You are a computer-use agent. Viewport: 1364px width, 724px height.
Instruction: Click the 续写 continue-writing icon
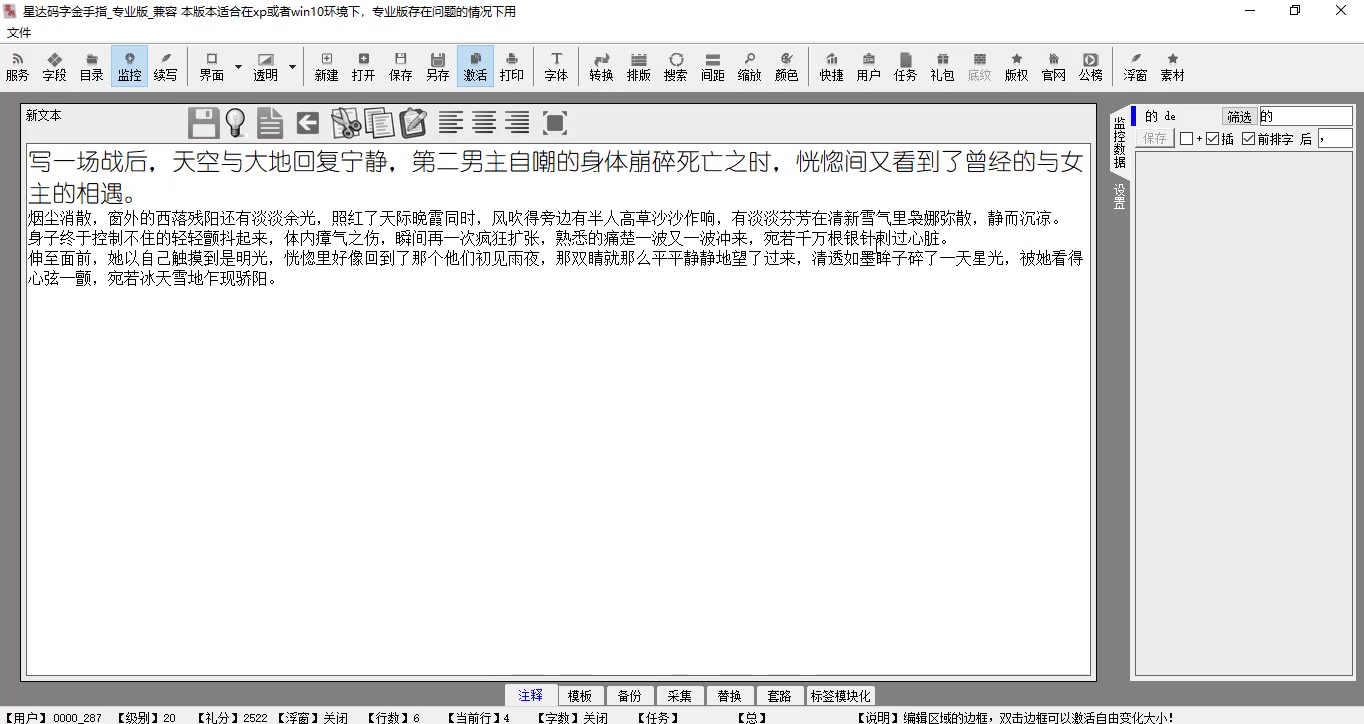click(x=166, y=66)
